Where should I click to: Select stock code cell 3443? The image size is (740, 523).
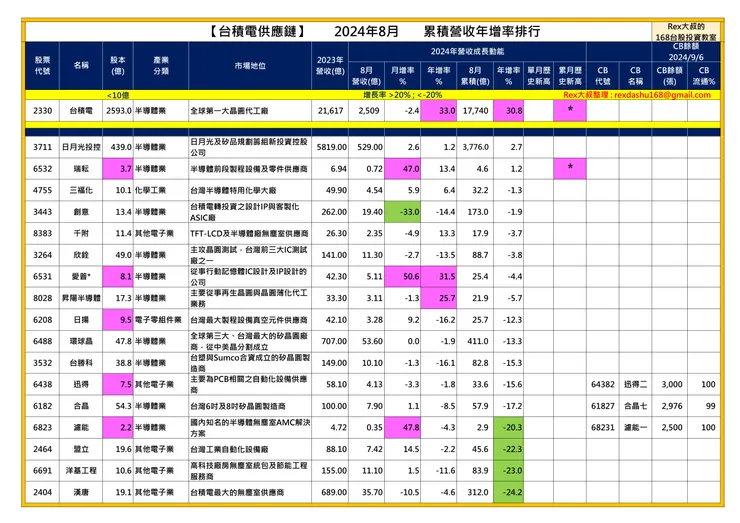pos(42,212)
